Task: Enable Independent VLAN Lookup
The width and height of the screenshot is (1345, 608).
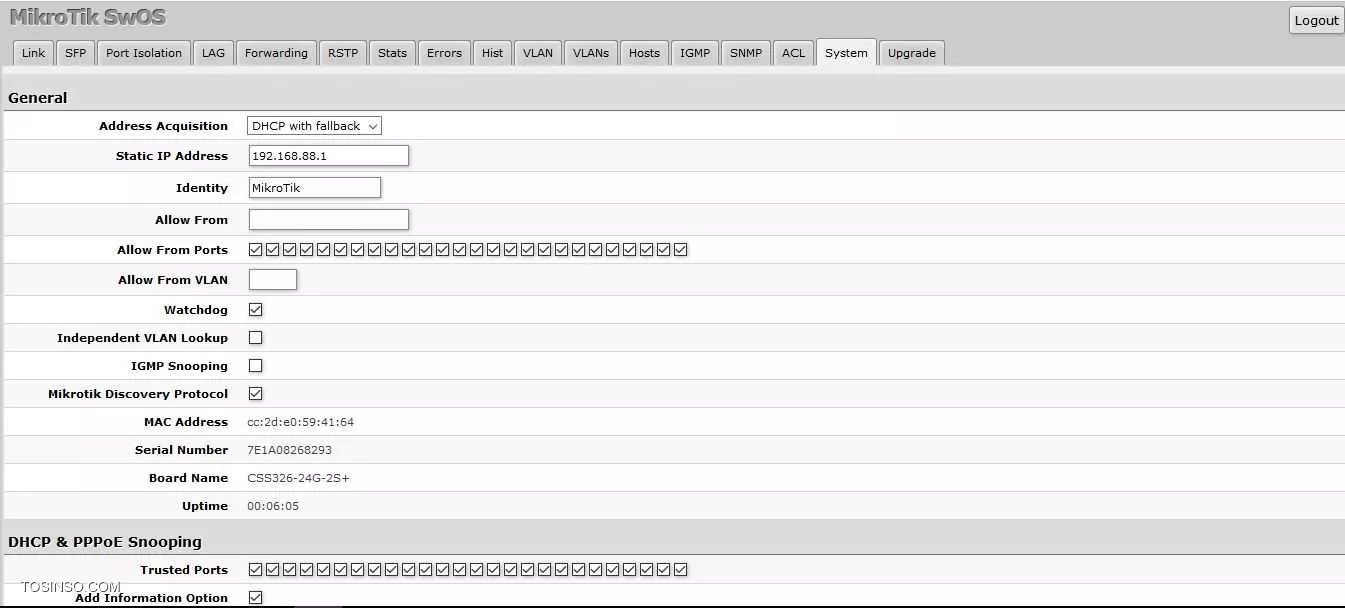Action: 256,338
